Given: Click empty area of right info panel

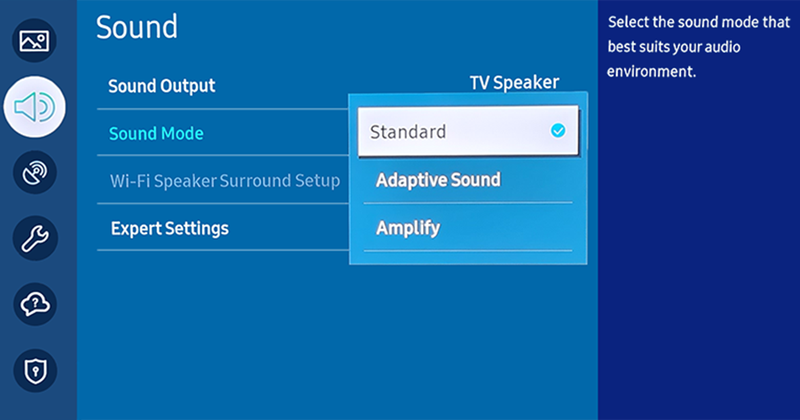Looking at the screenshot, I should (698, 250).
